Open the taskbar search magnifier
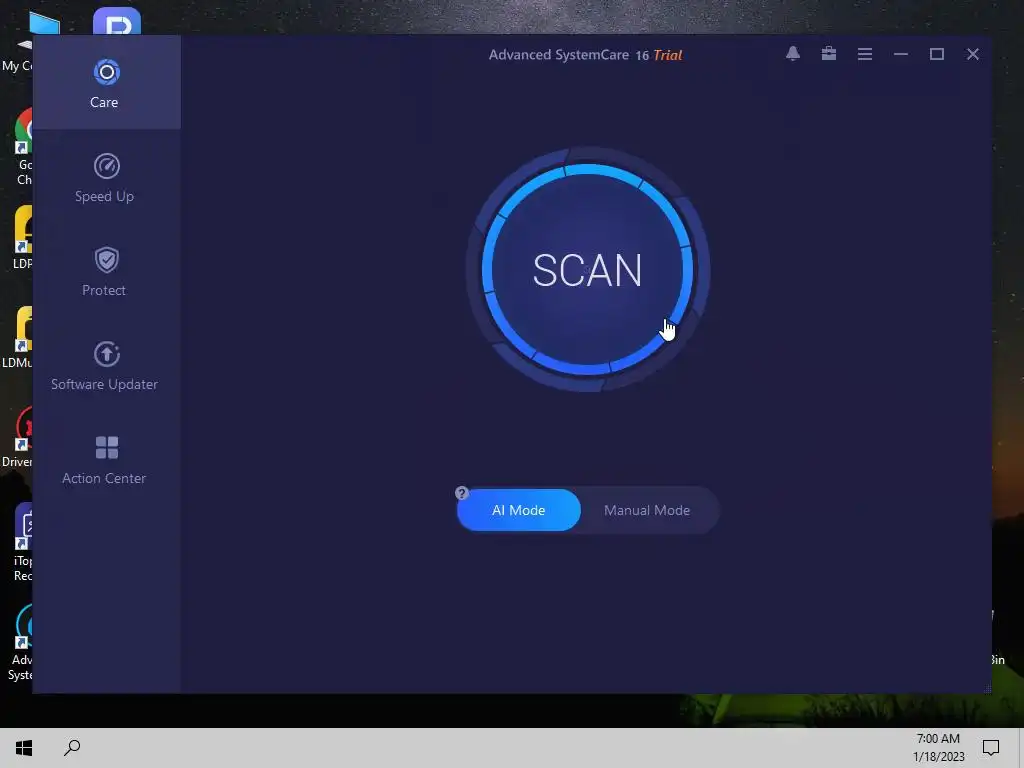 point(72,748)
